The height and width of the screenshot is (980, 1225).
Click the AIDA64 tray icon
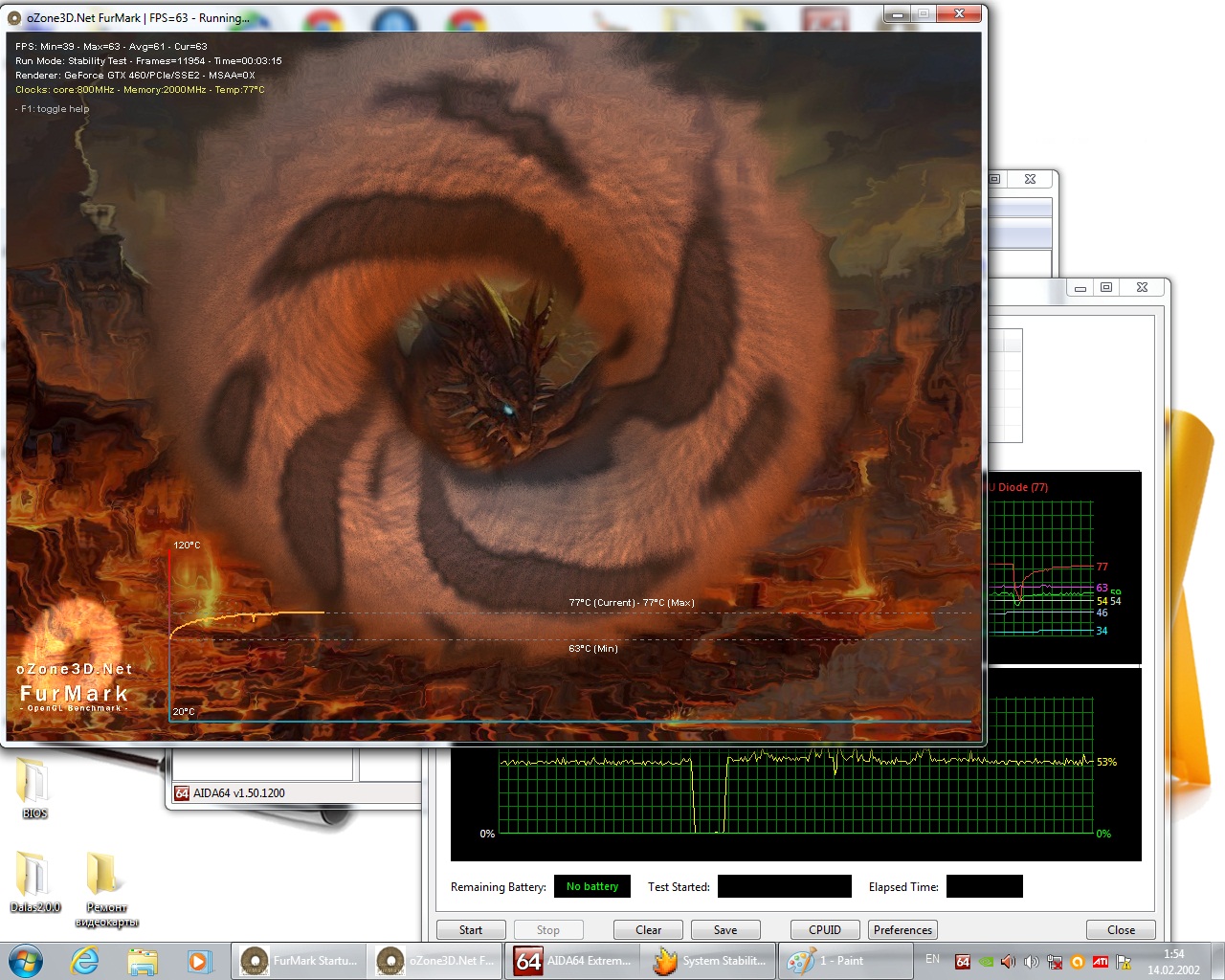coord(963,962)
